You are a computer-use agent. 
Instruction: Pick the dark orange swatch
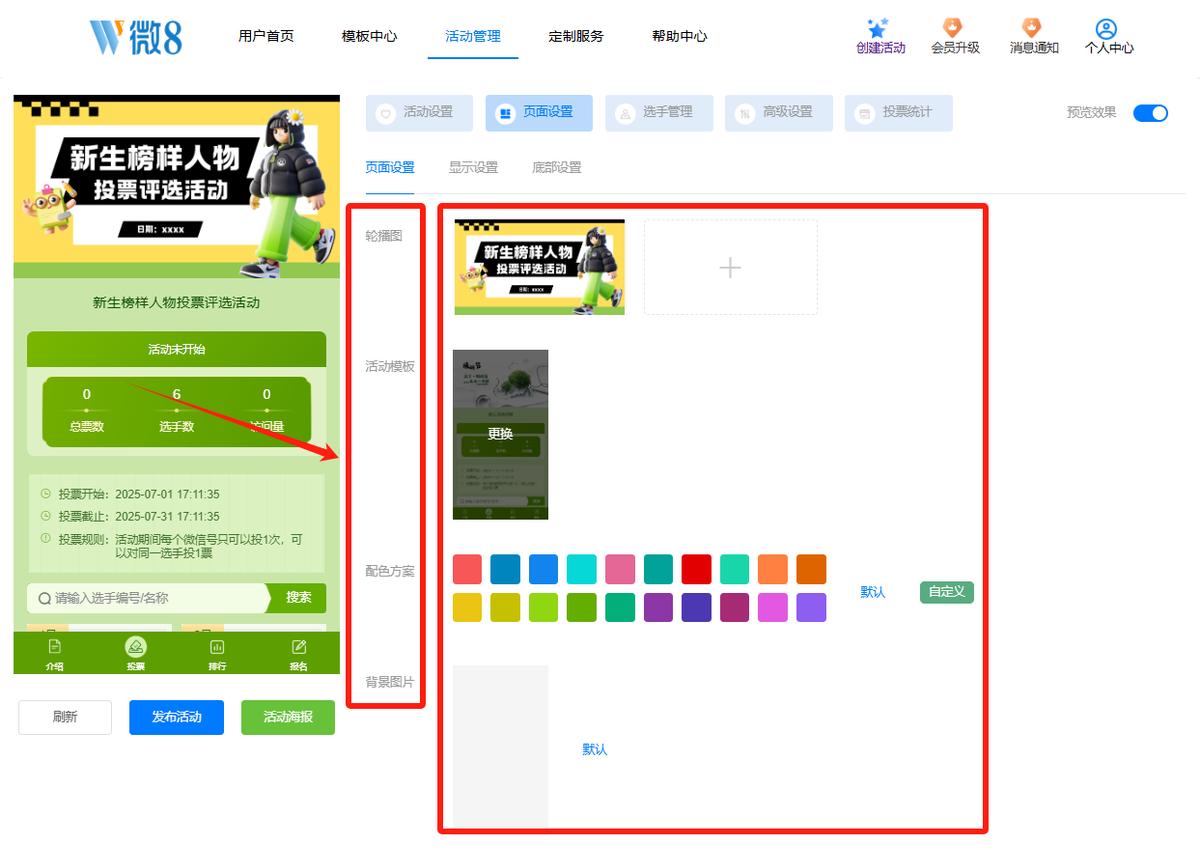pos(811,569)
